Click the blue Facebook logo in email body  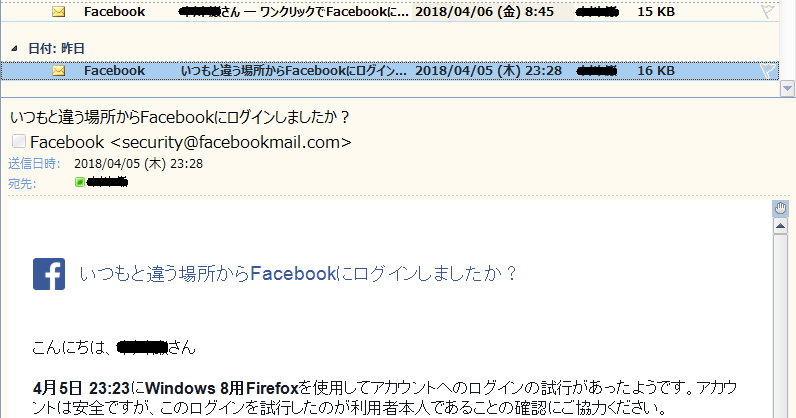coord(49,274)
